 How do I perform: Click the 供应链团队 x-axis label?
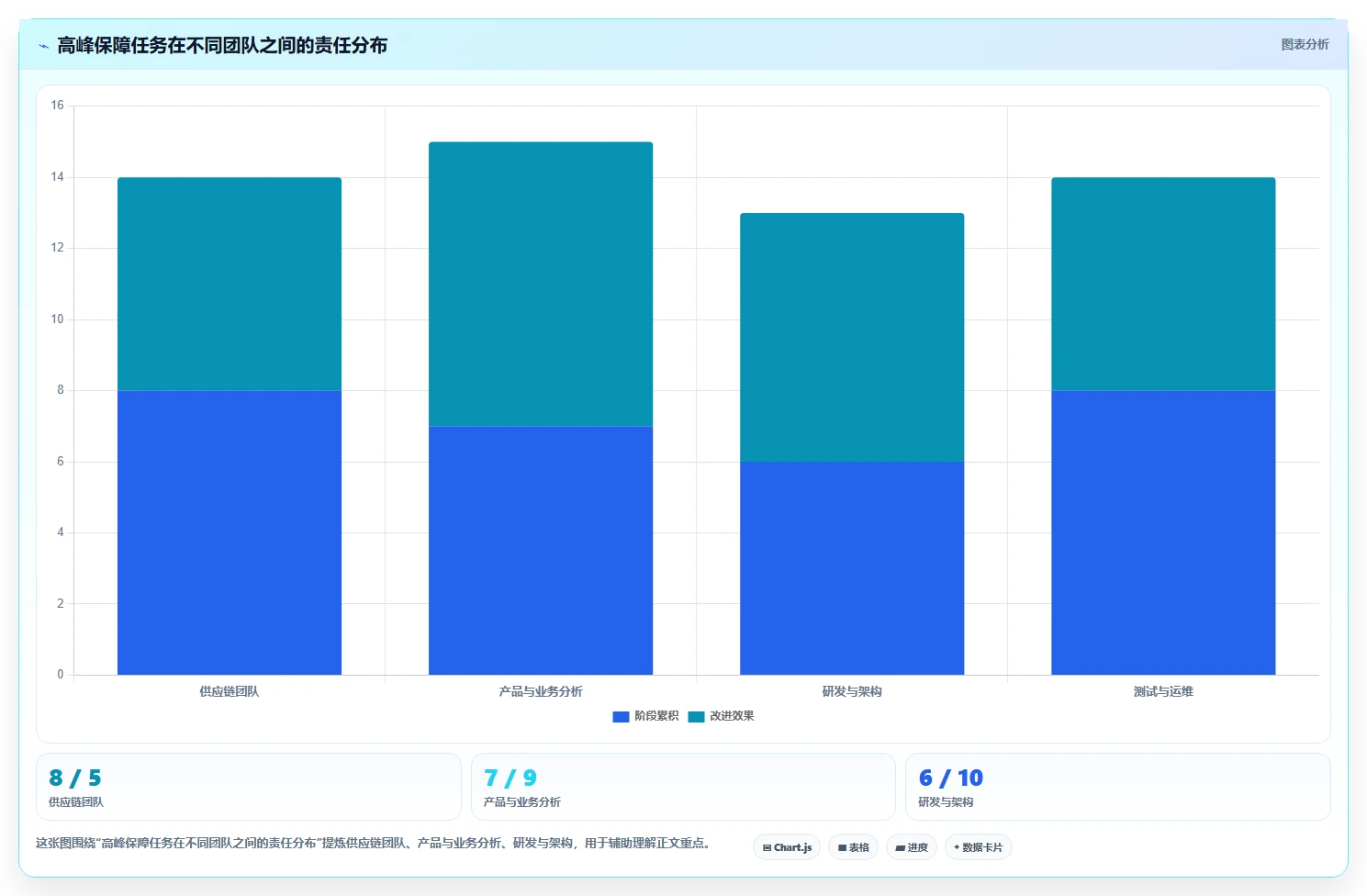click(230, 691)
